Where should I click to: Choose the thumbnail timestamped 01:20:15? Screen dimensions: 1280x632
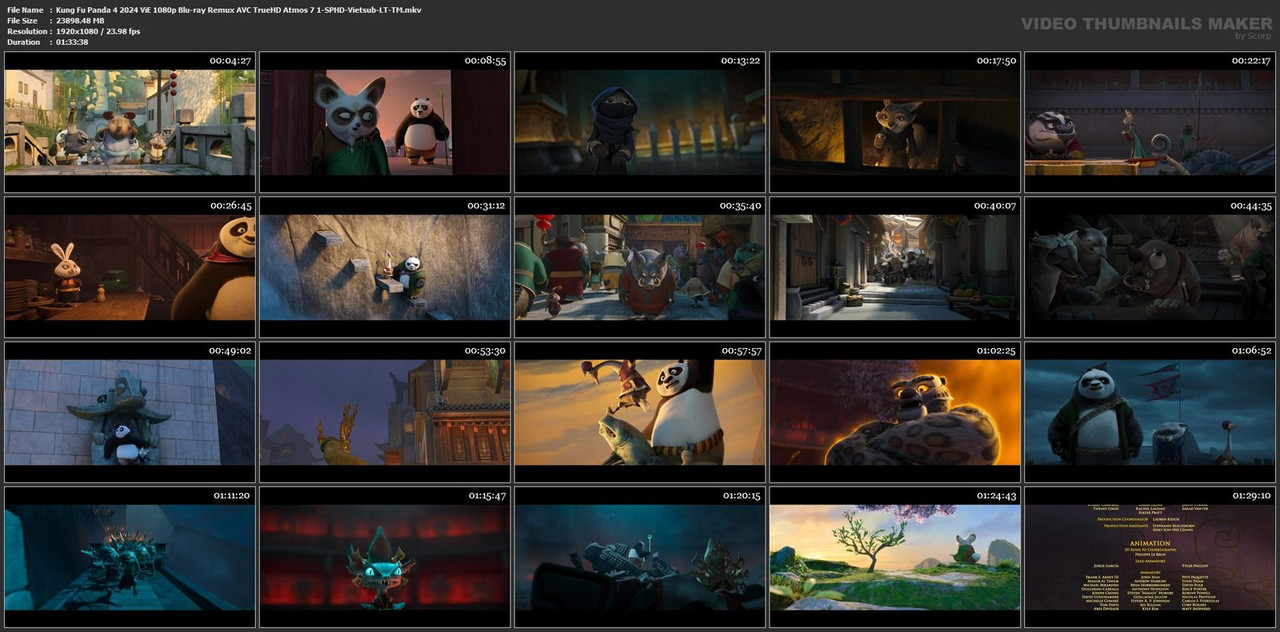[x=640, y=557]
